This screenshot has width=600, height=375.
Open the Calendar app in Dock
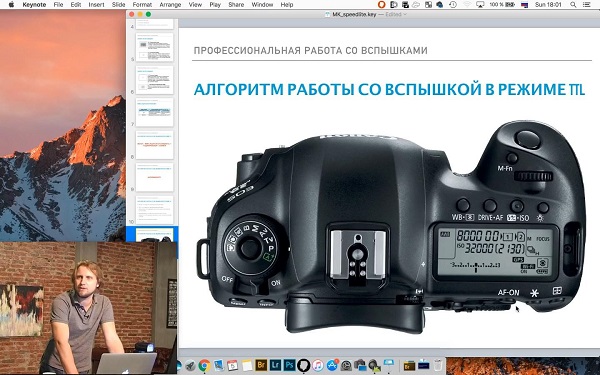click(x=232, y=365)
